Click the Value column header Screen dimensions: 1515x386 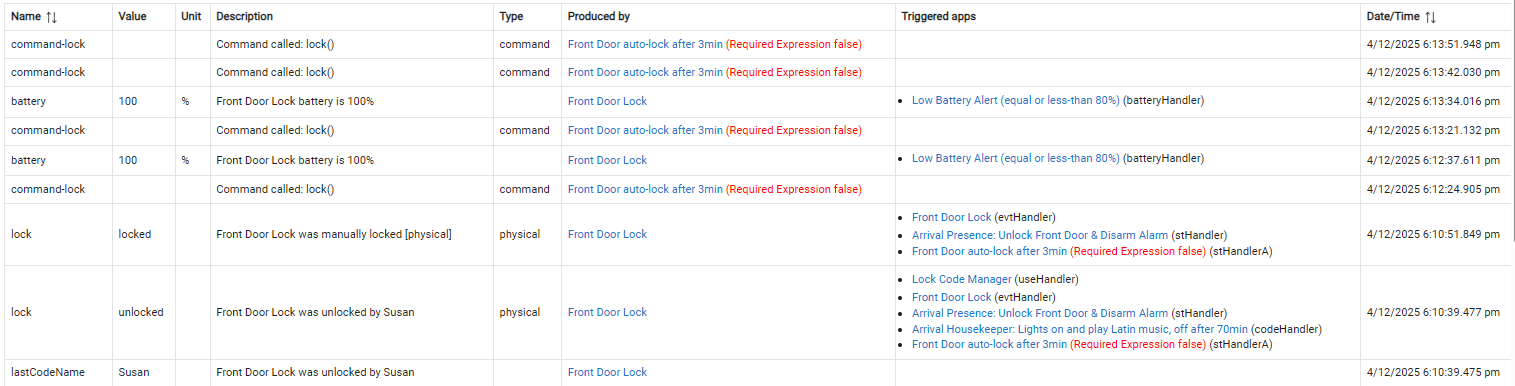tap(132, 17)
